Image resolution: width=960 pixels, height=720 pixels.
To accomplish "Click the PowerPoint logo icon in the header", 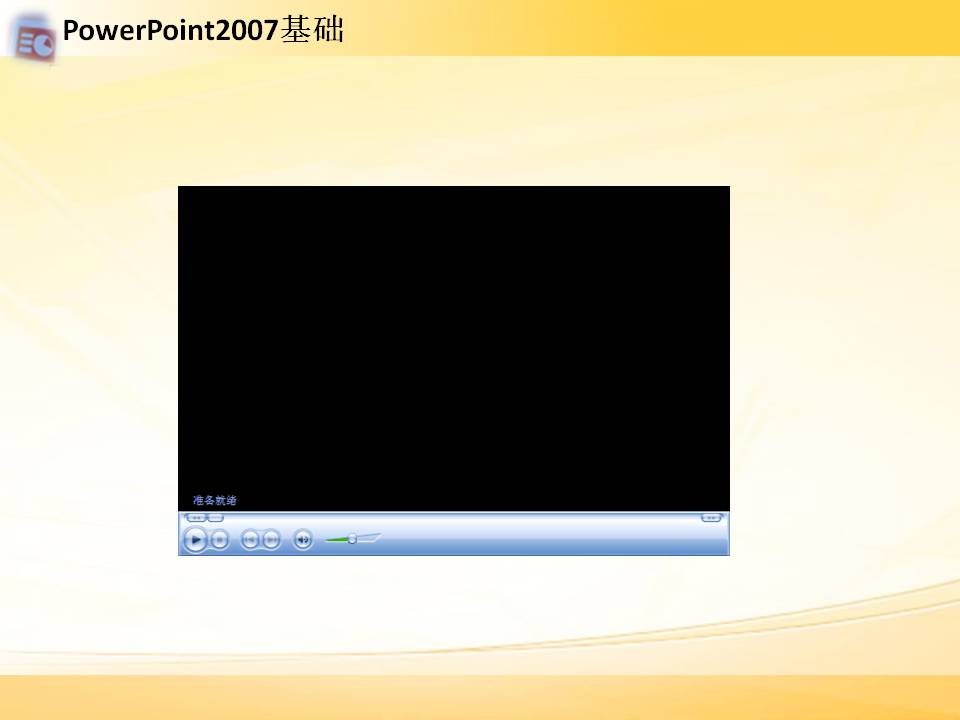I will click(35, 40).
